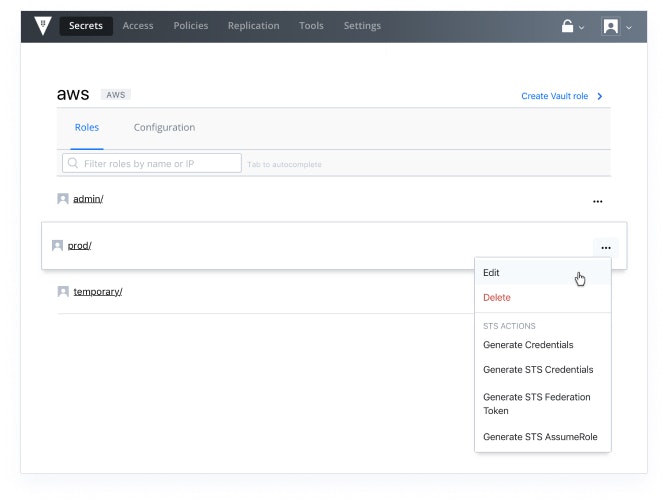Viewport: 668px width, 504px height.
Task: Click the prod role icon
Action: pos(57,246)
